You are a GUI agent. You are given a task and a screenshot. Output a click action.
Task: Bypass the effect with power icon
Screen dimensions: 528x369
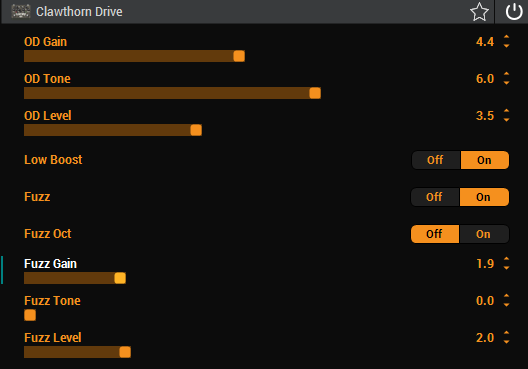pos(514,12)
